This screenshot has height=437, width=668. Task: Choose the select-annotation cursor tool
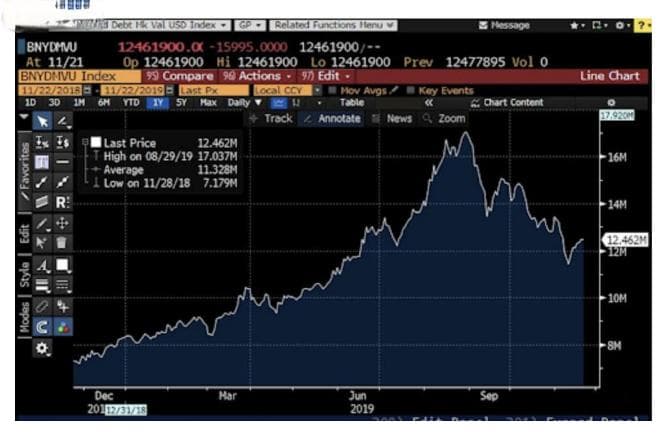pyautogui.click(x=42, y=243)
